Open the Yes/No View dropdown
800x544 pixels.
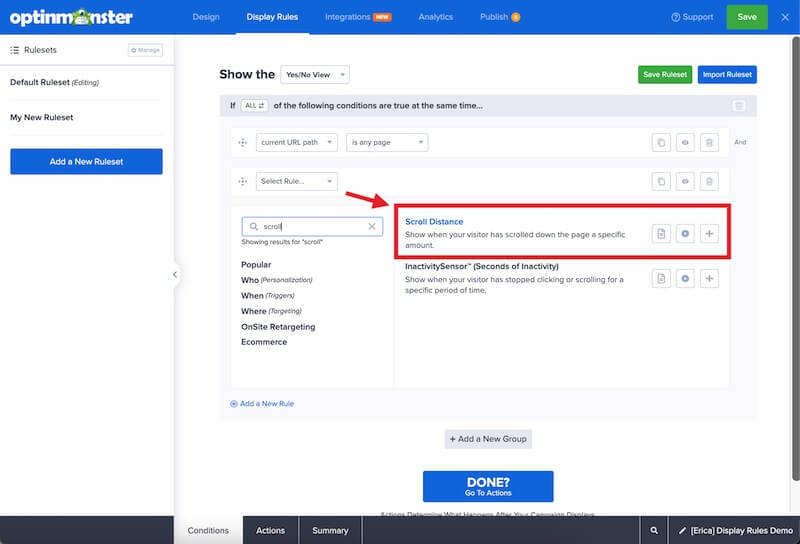(x=315, y=75)
